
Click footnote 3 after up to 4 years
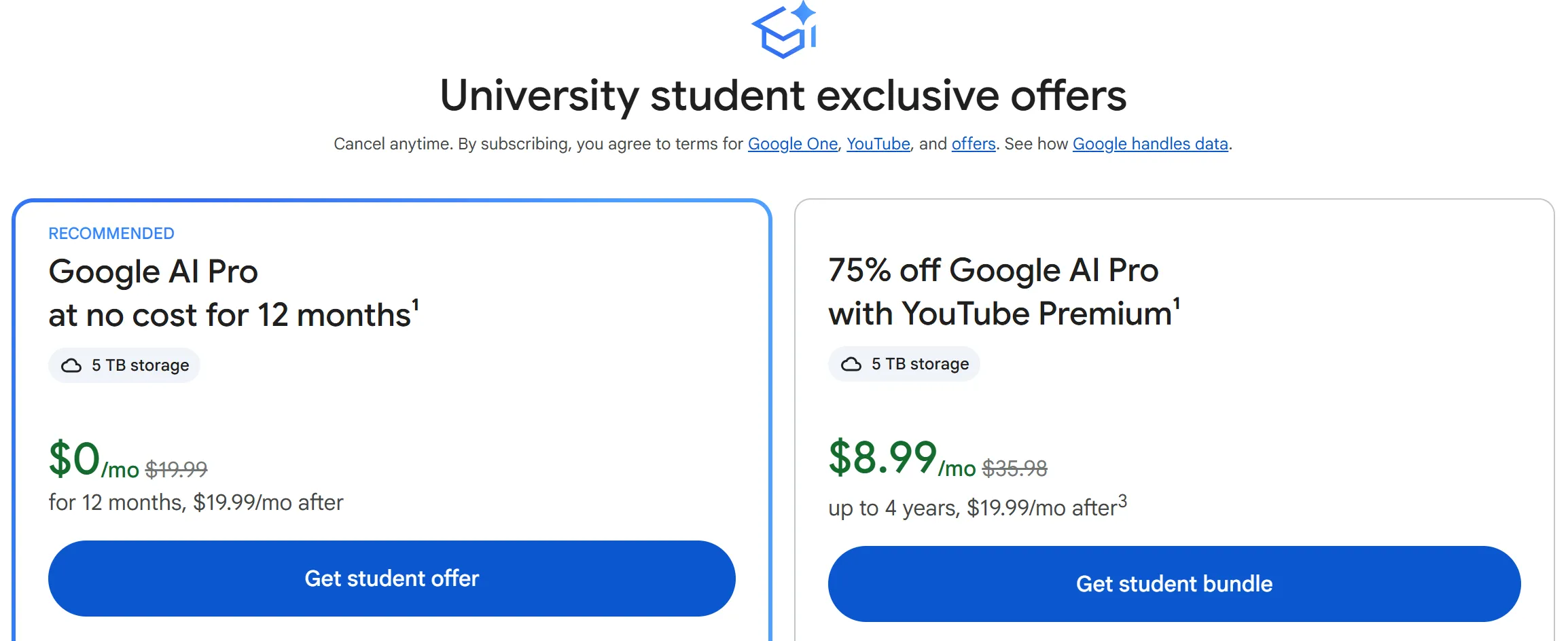[x=1122, y=501]
